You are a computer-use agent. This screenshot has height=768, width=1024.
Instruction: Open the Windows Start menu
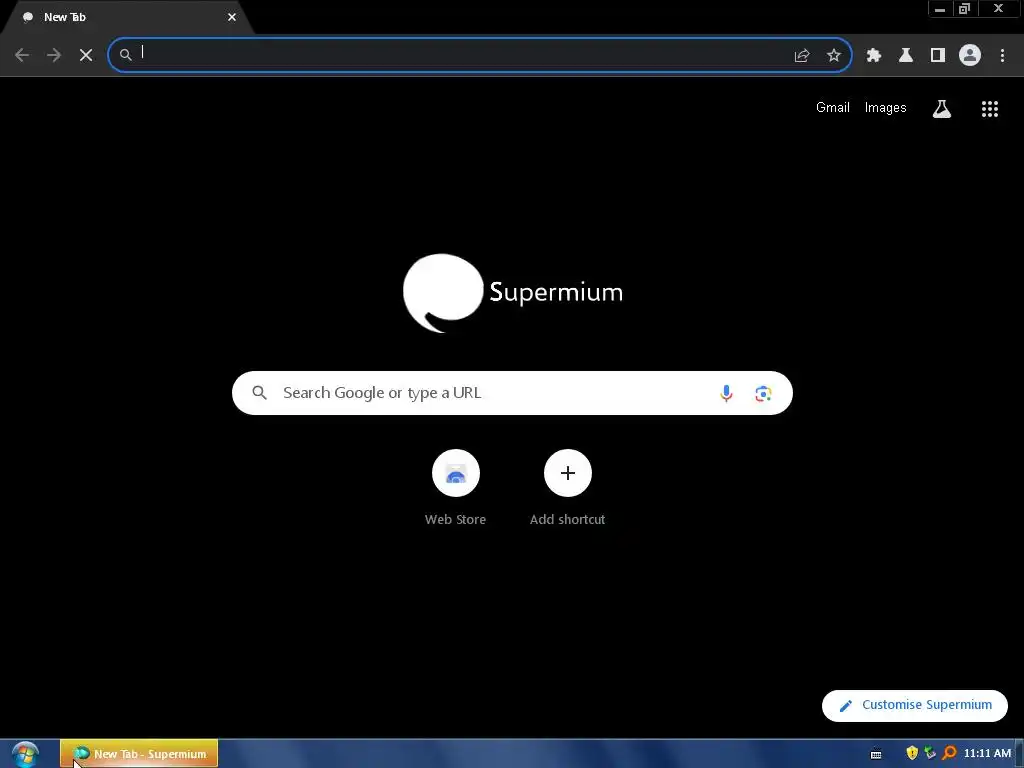(25, 755)
